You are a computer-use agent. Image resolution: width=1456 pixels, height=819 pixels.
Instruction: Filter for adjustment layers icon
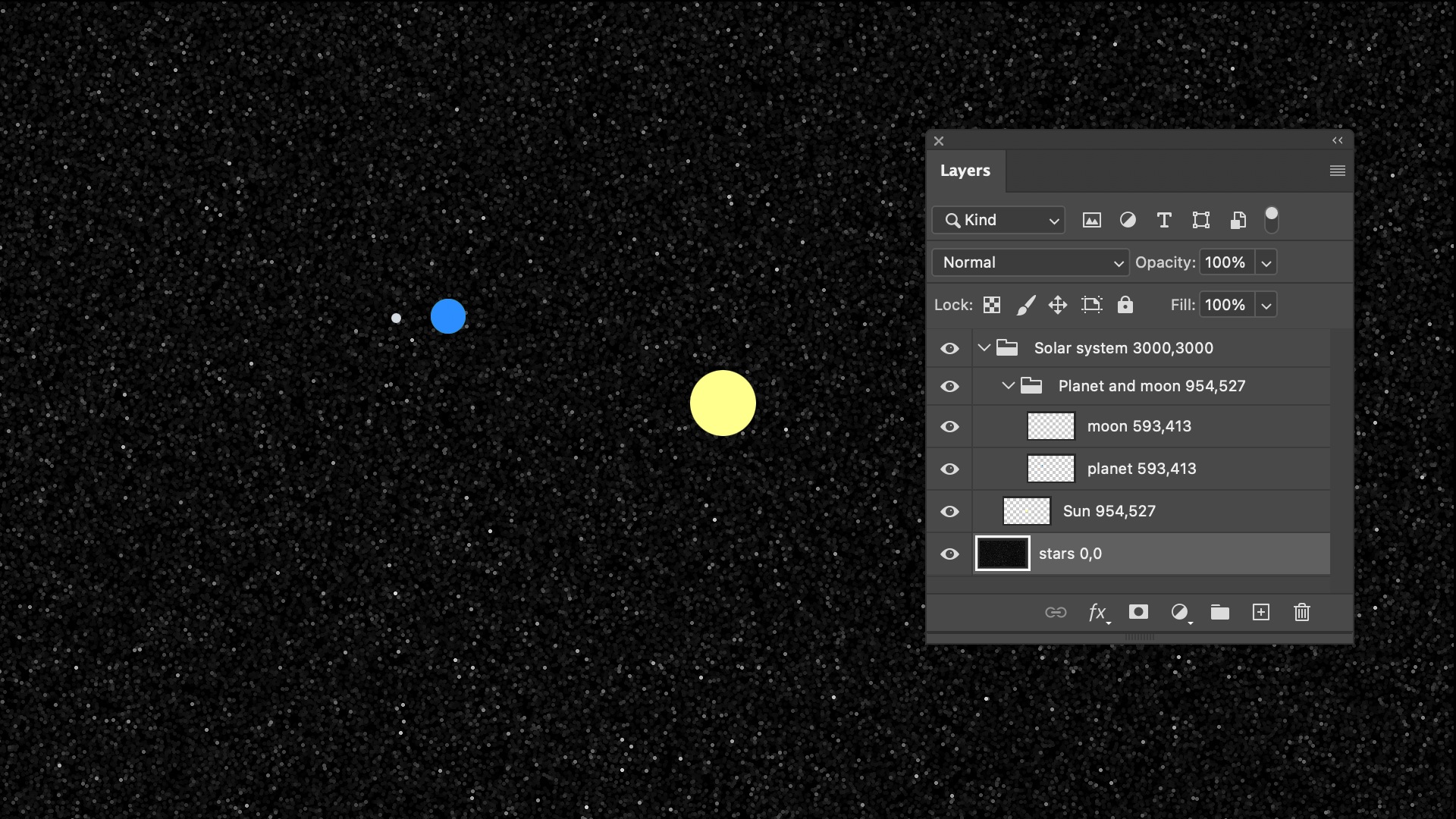click(x=1128, y=220)
